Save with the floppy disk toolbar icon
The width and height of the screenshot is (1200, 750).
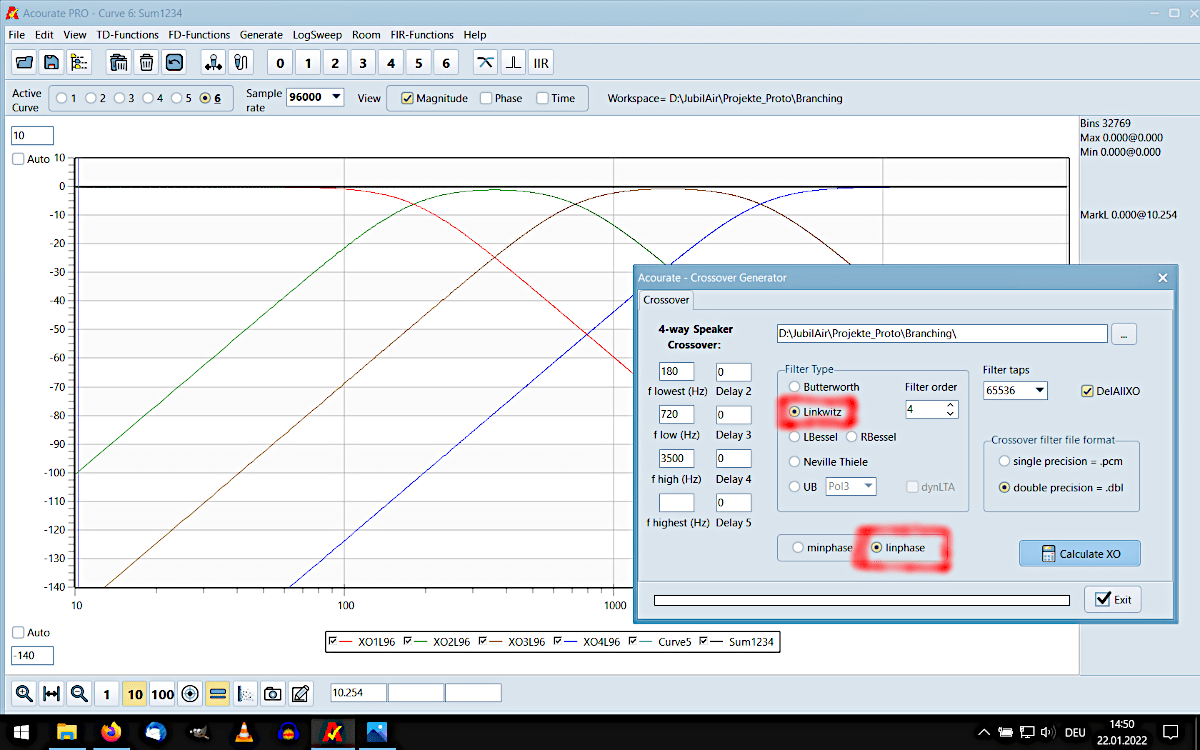point(52,63)
